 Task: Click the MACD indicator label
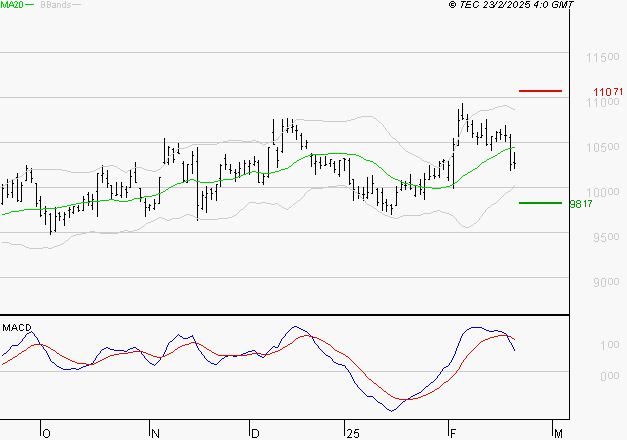tap(17, 328)
